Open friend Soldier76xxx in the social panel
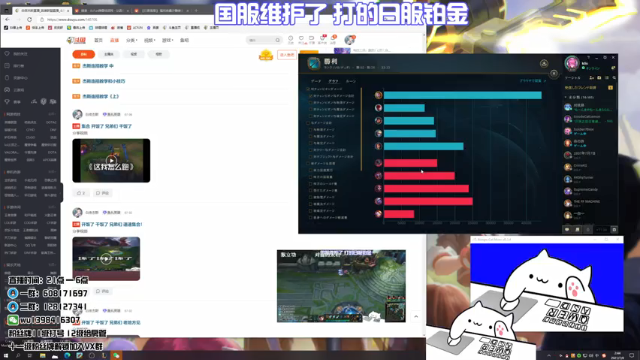The image size is (640, 360). 590,131
